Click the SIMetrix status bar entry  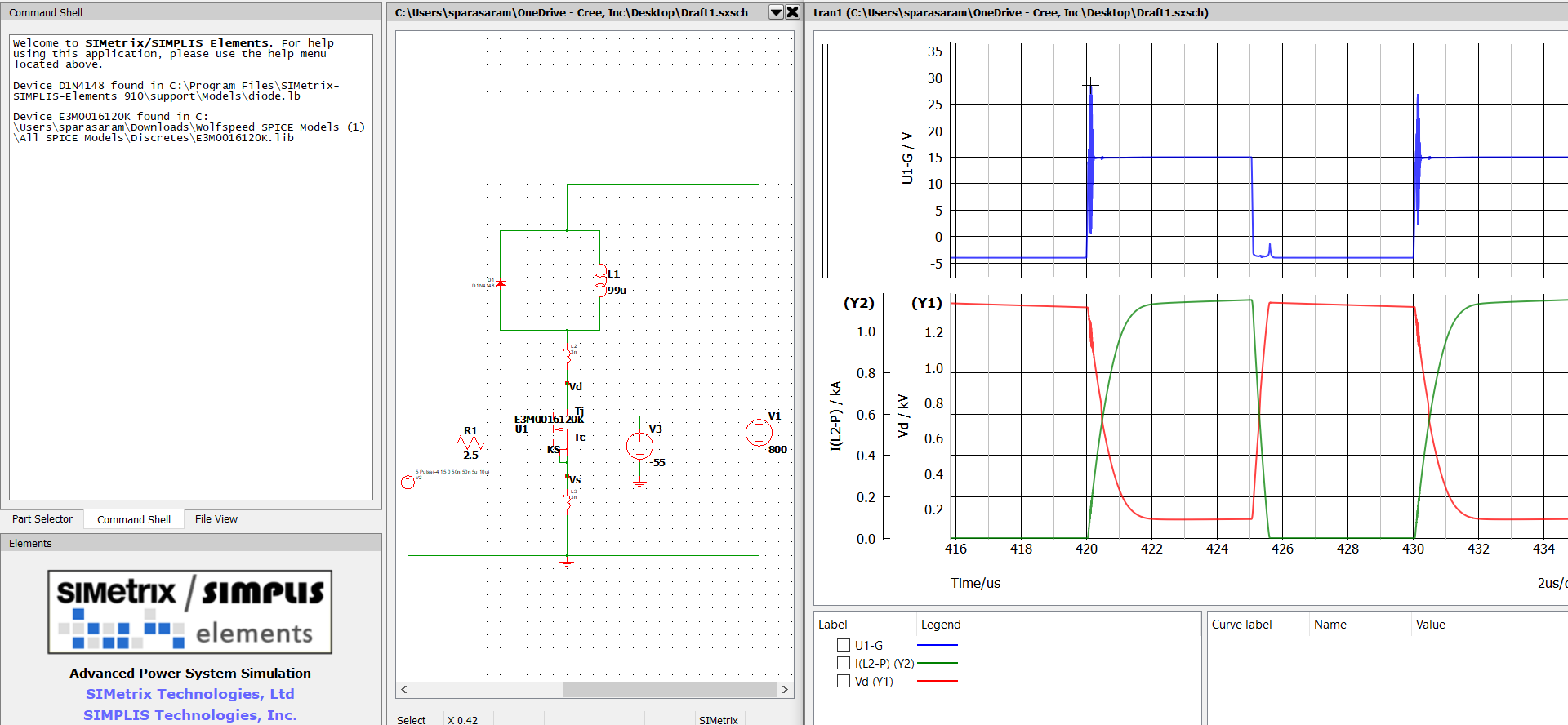pyautogui.click(x=719, y=720)
